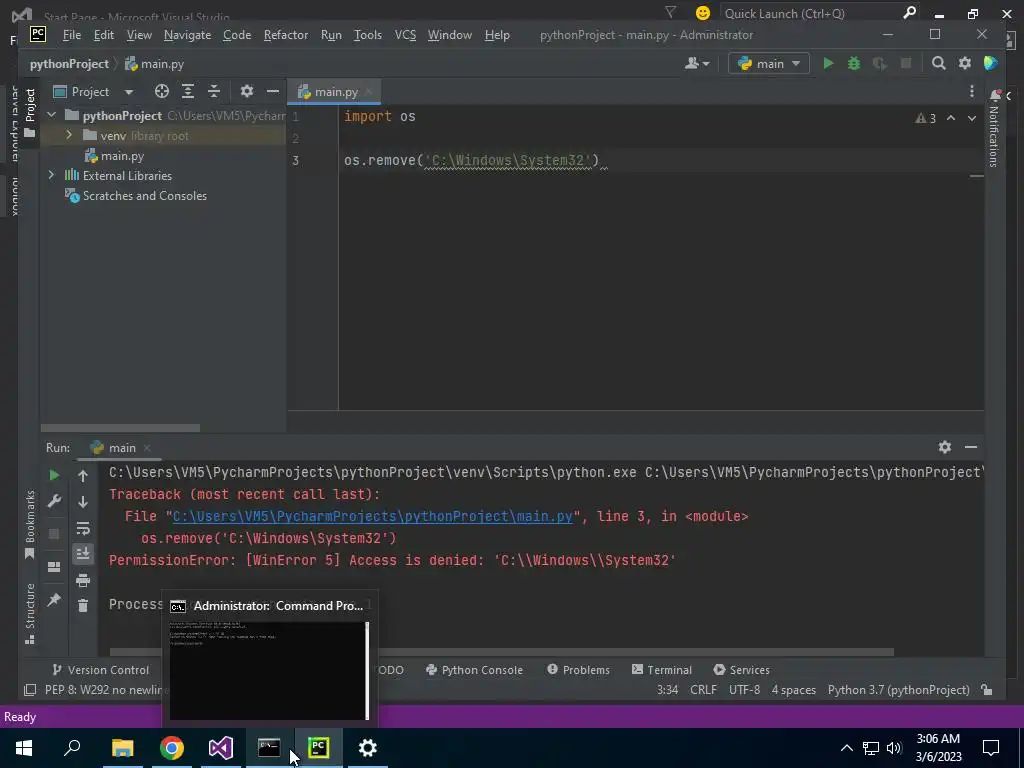Click the Code With Me user icon

point(697,63)
